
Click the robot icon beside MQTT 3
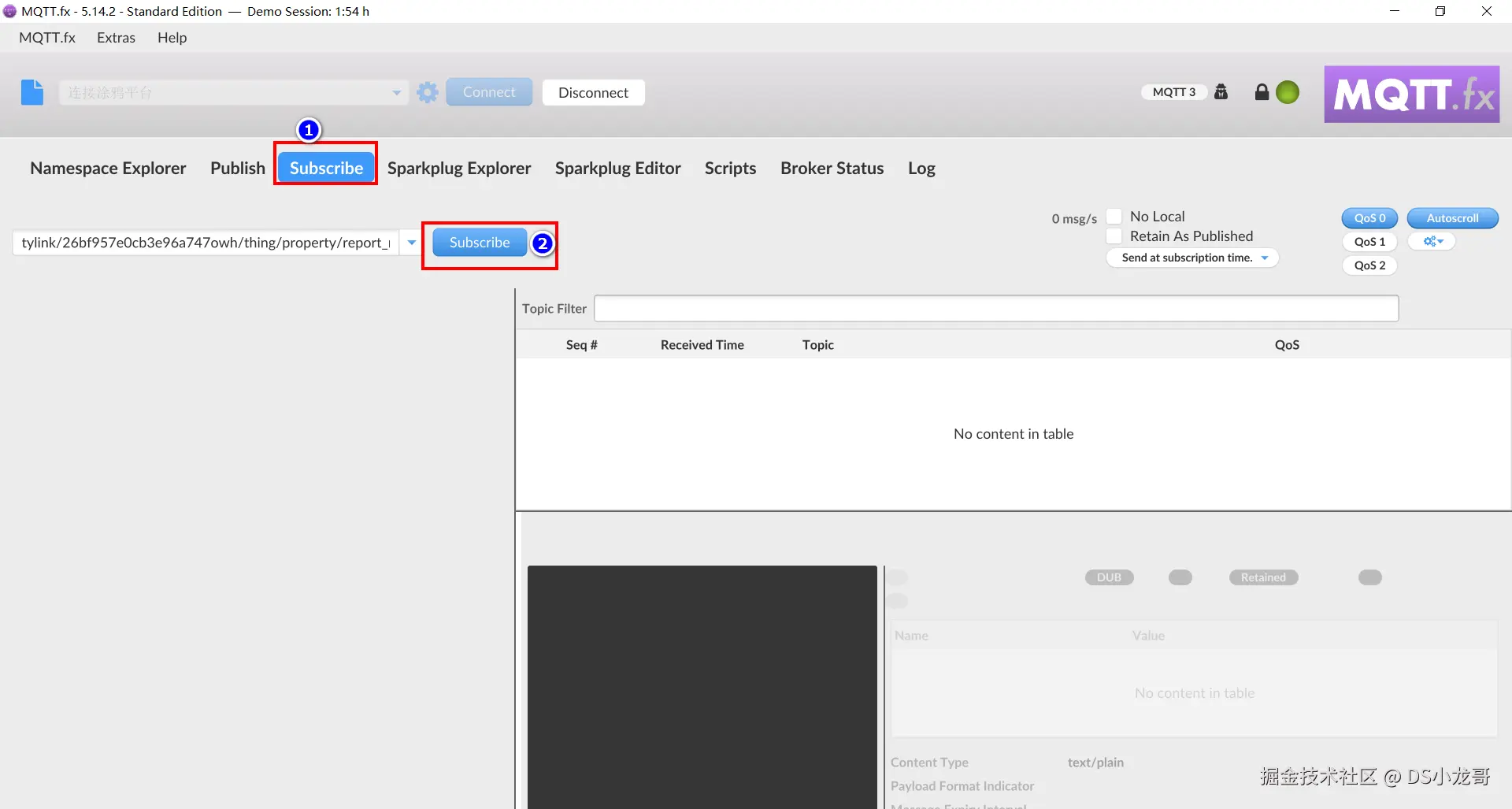1221,92
